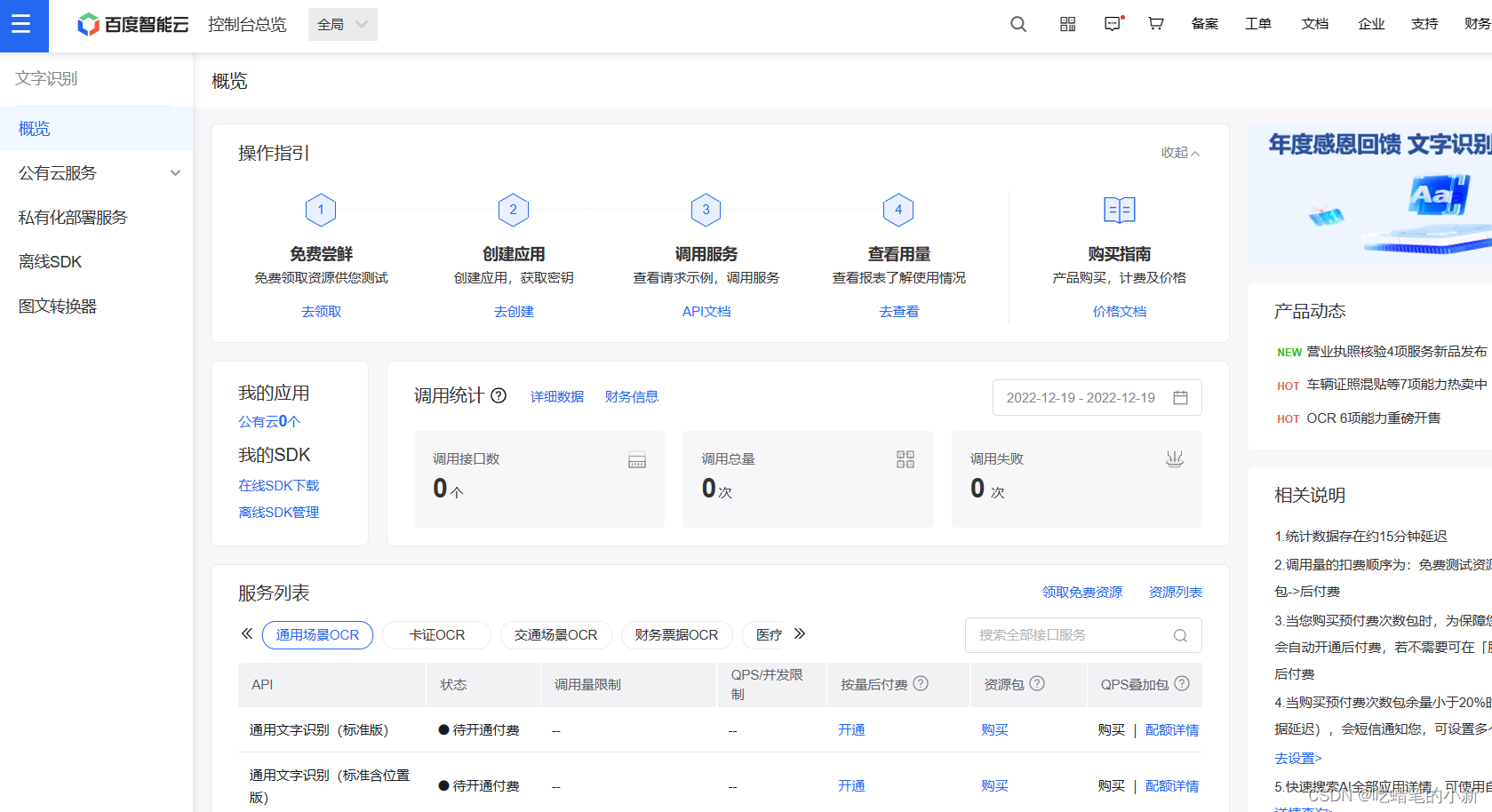Click the 调用失败 card icon

pos(1175,459)
